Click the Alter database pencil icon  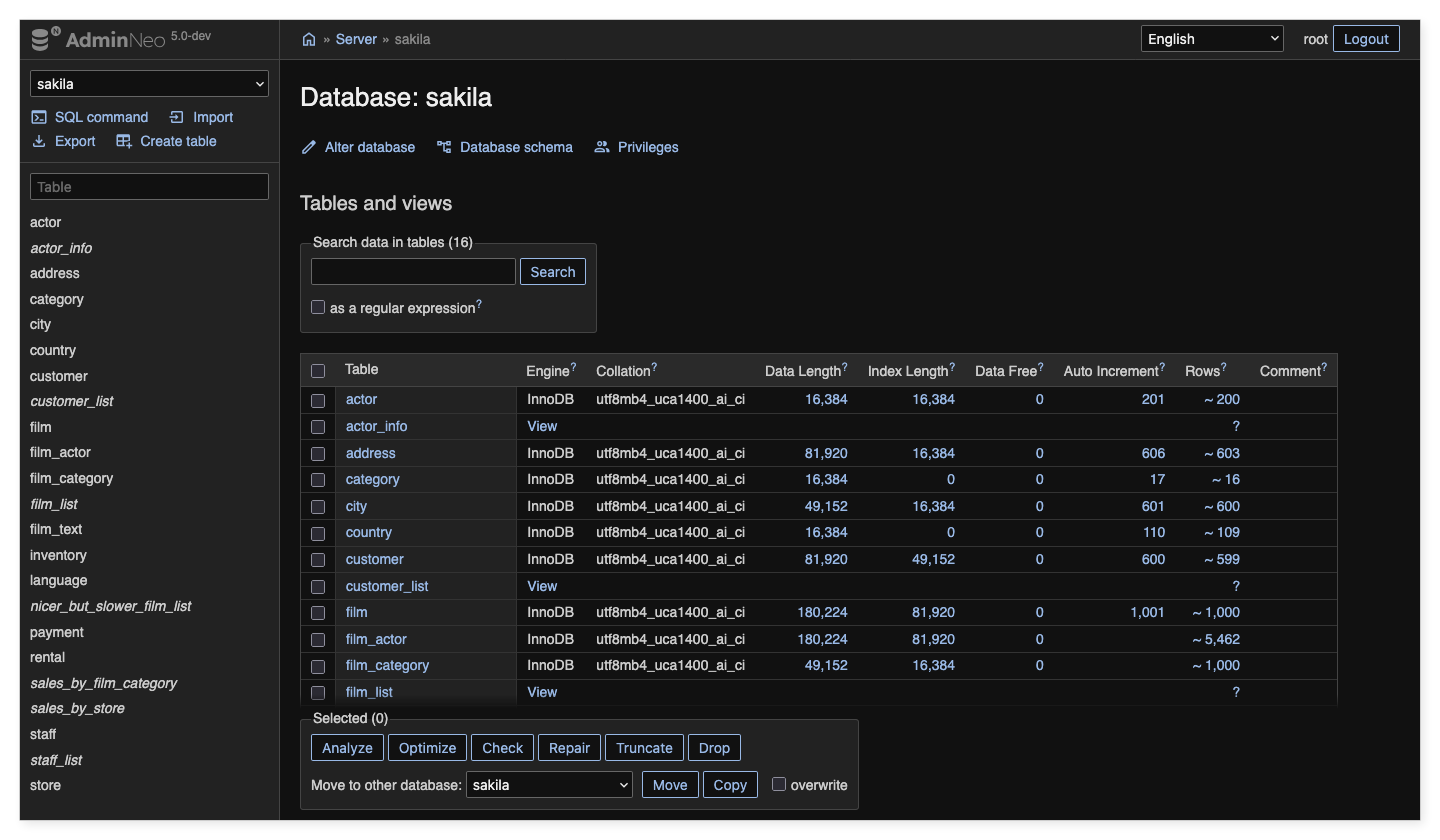(309, 147)
